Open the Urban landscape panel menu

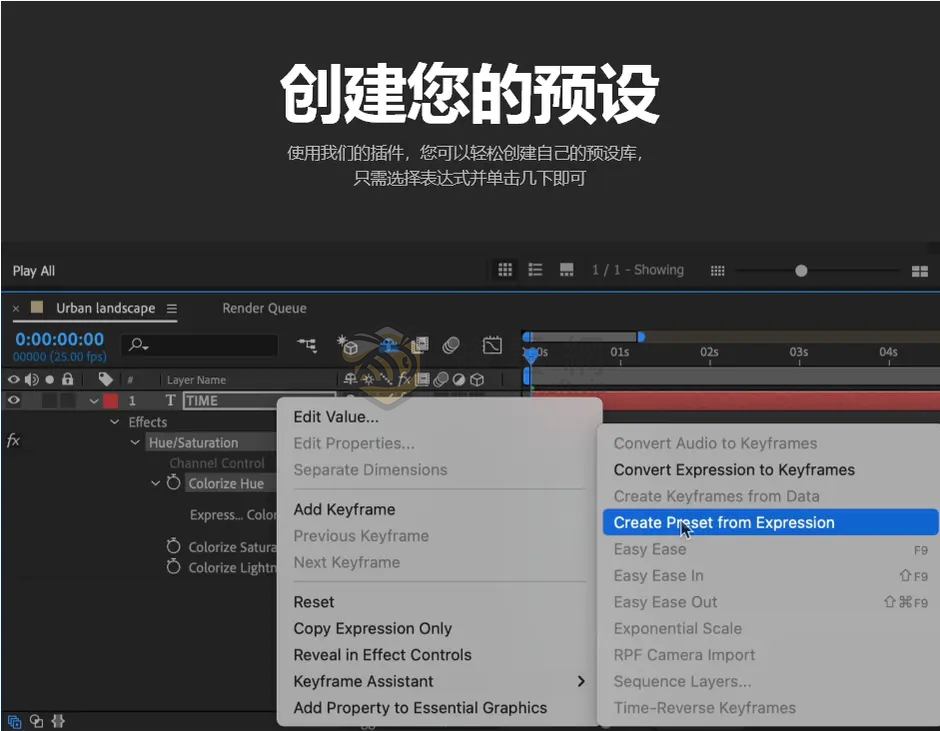[172, 308]
